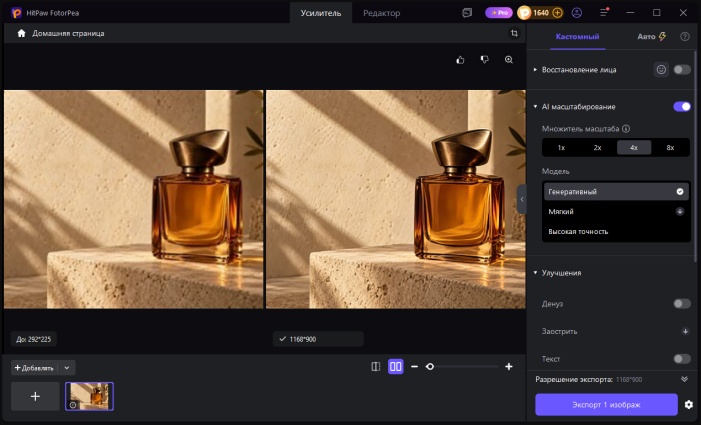Click Экспорт 1 изображ button

606,404
